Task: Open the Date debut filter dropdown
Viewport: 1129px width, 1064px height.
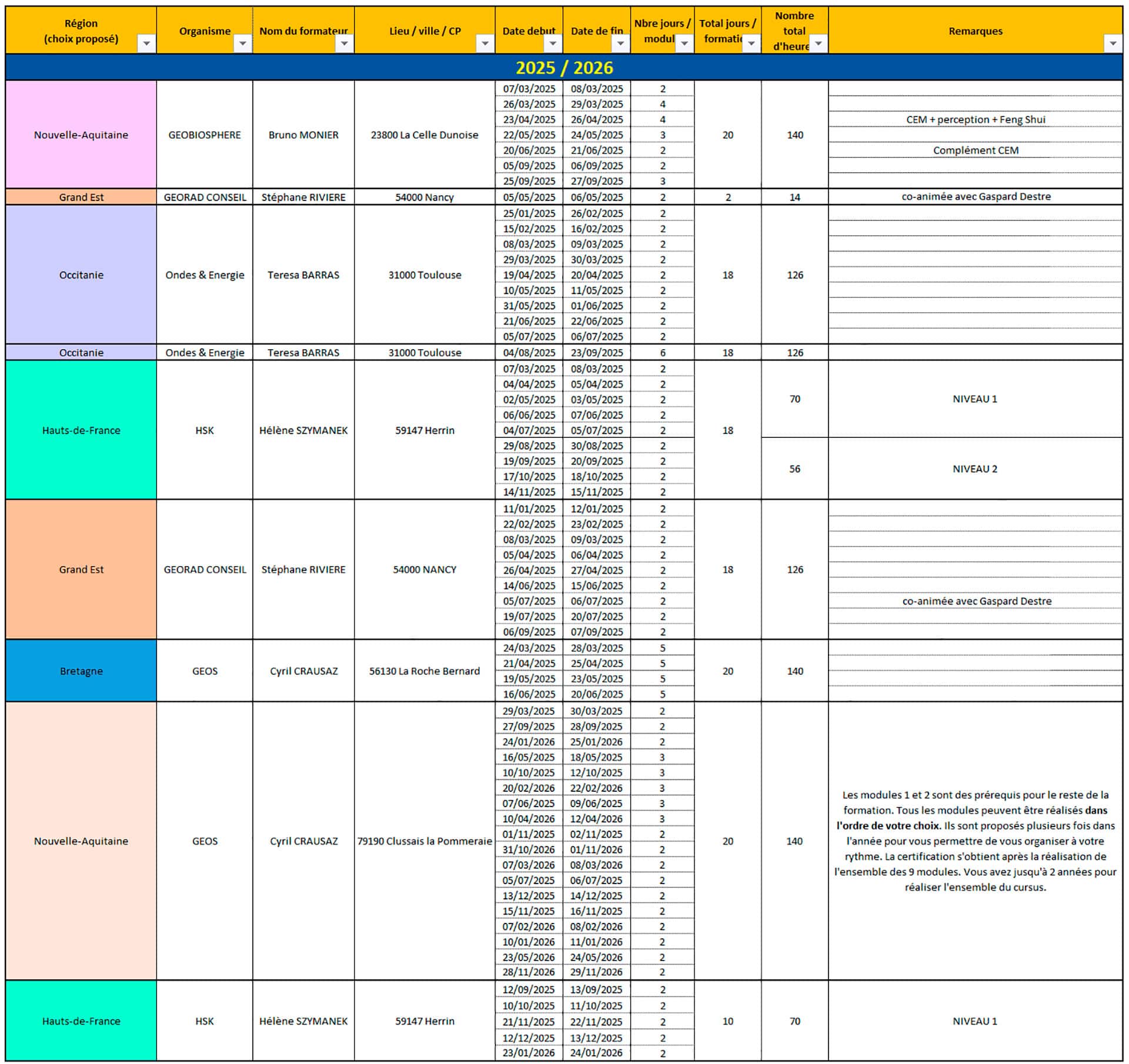Action: 552,44
